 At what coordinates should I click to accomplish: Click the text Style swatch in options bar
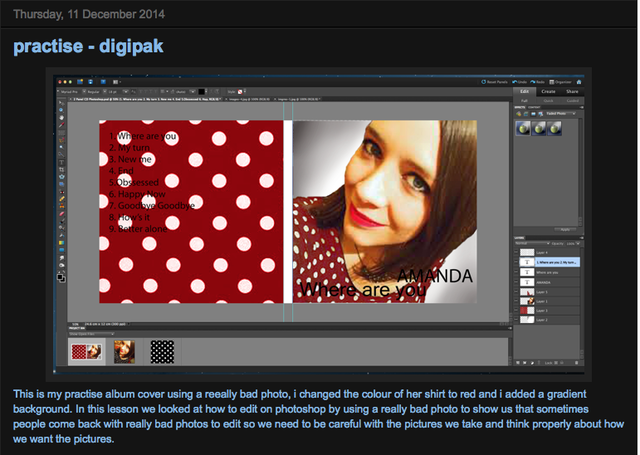(x=240, y=92)
